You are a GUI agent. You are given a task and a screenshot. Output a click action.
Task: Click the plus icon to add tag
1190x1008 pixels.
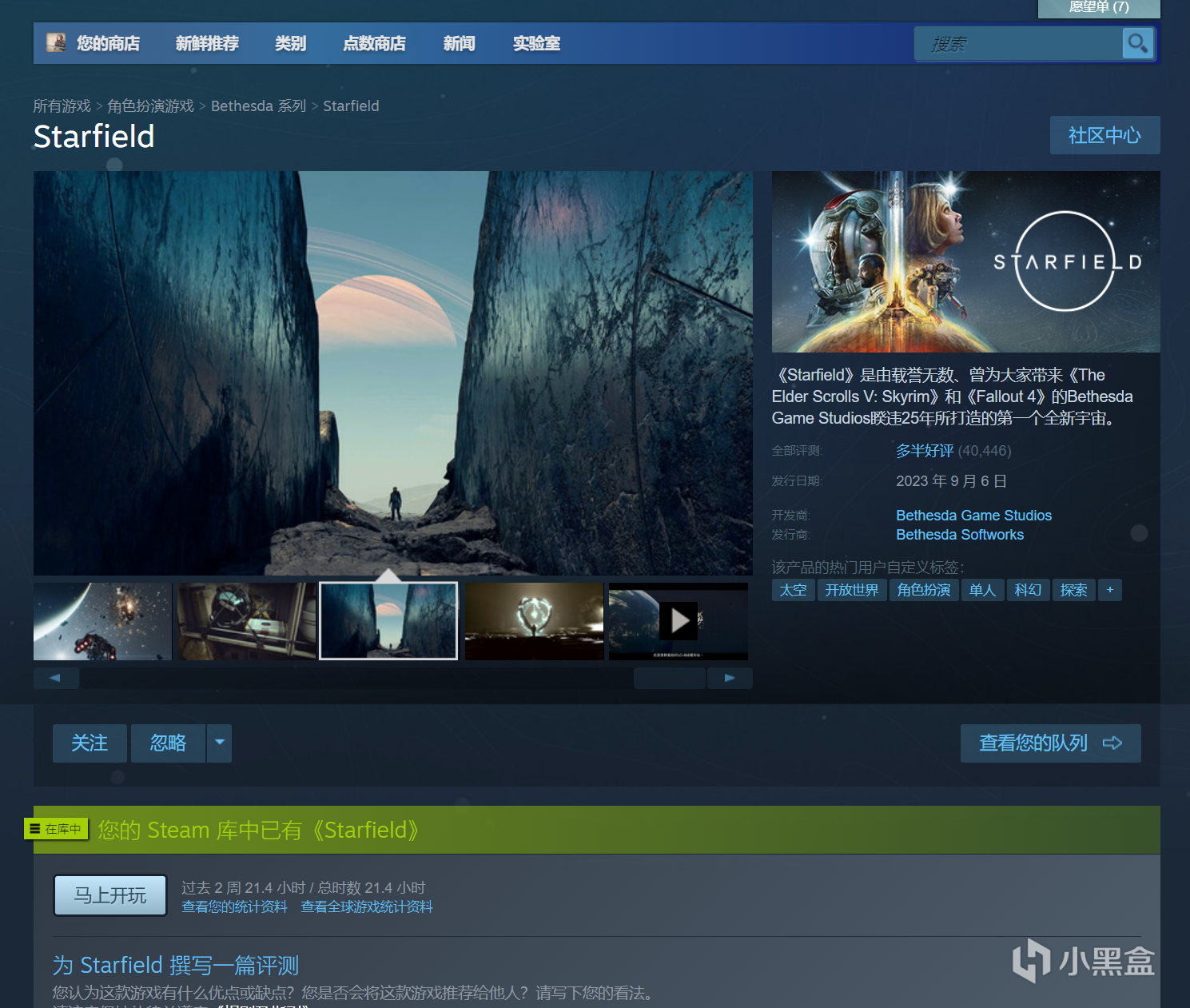tap(1110, 590)
